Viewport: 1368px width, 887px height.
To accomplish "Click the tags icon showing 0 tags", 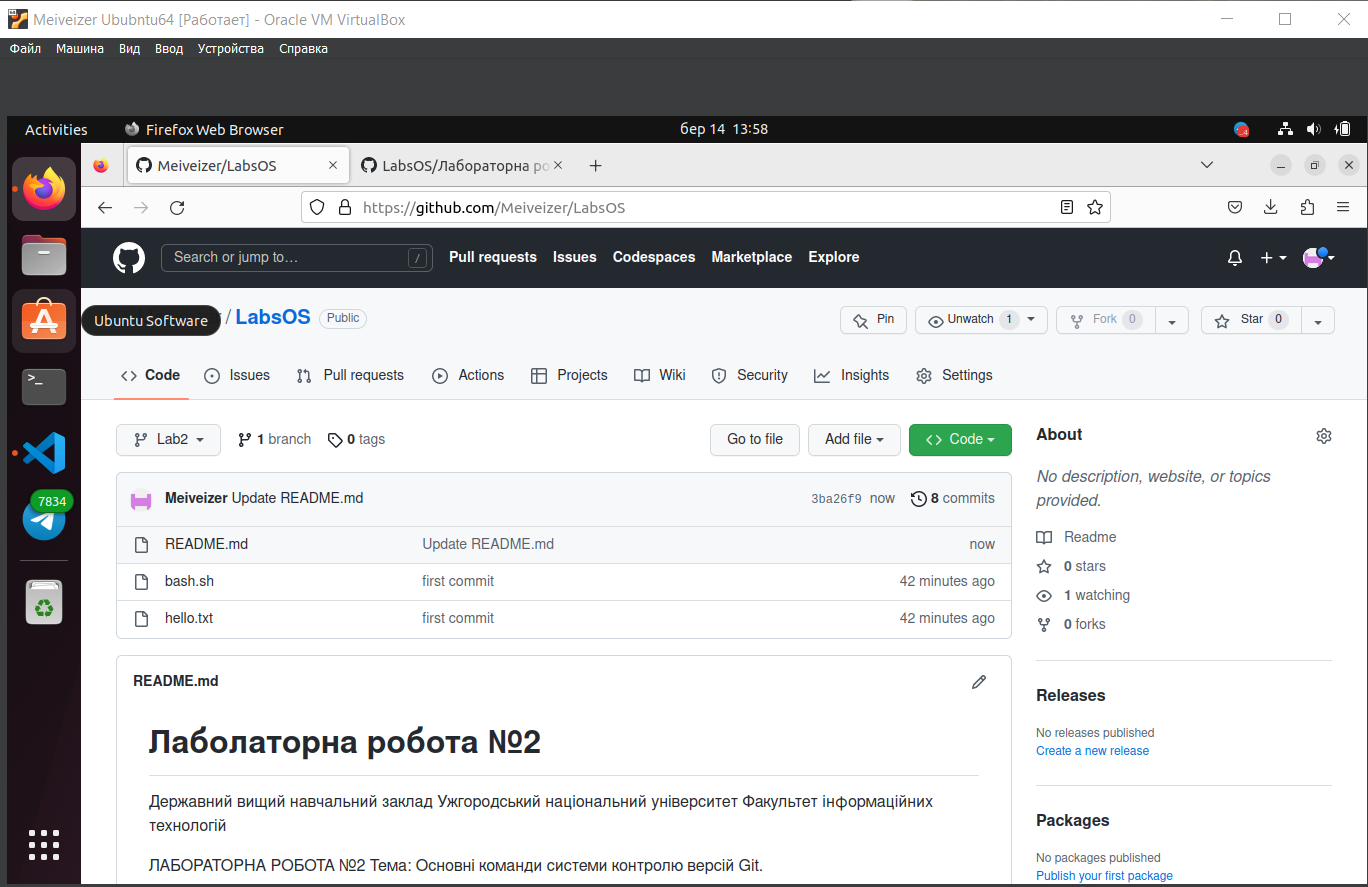I will (336, 439).
